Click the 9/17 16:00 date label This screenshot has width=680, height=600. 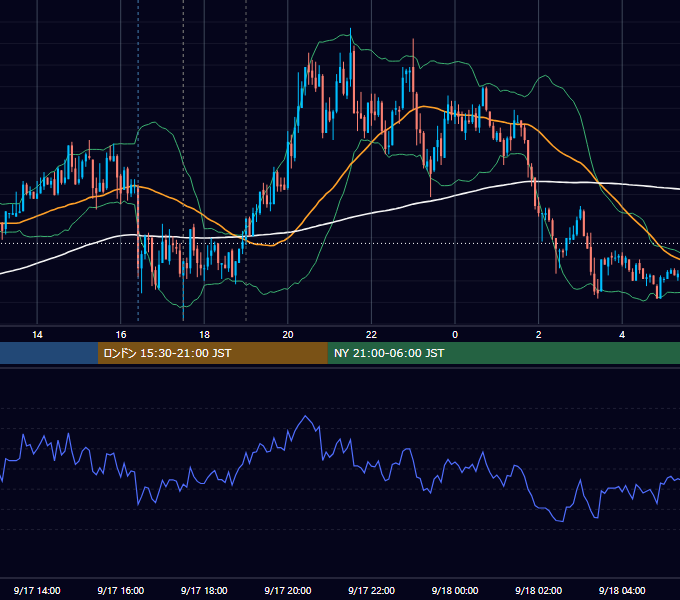[121, 590]
